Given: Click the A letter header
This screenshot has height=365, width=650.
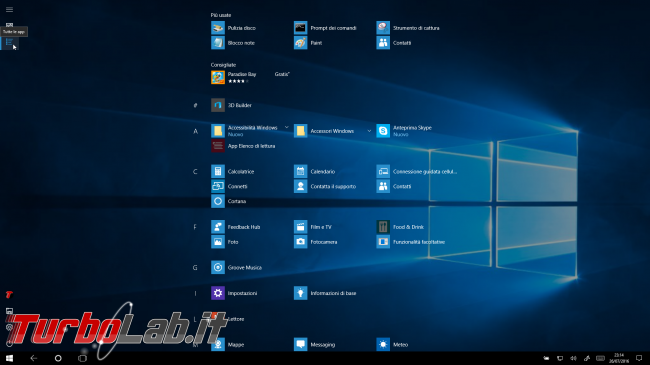Looking at the screenshot, I should [195, 131].
